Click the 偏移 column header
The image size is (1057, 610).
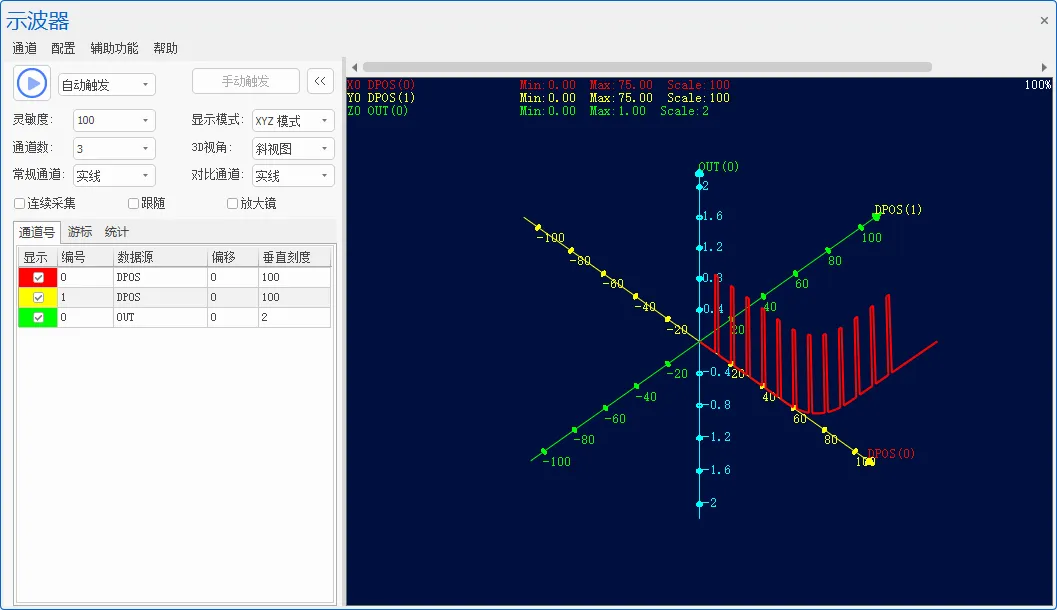(x=233, y=257)
